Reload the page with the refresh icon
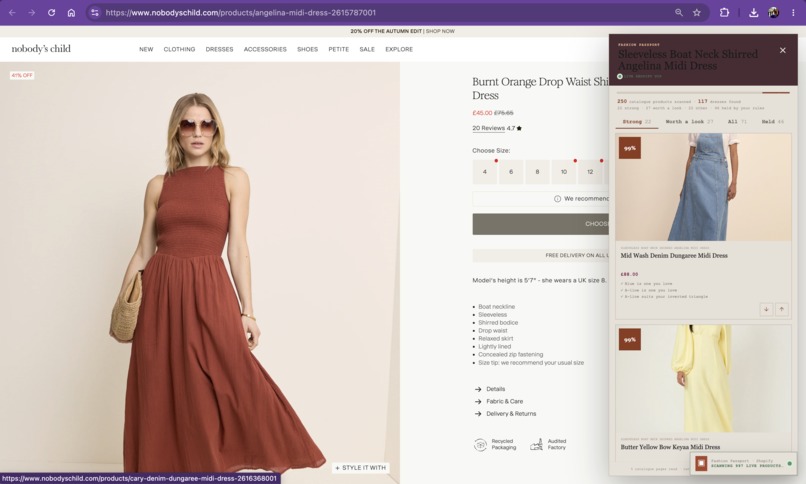 click(51, 13)
